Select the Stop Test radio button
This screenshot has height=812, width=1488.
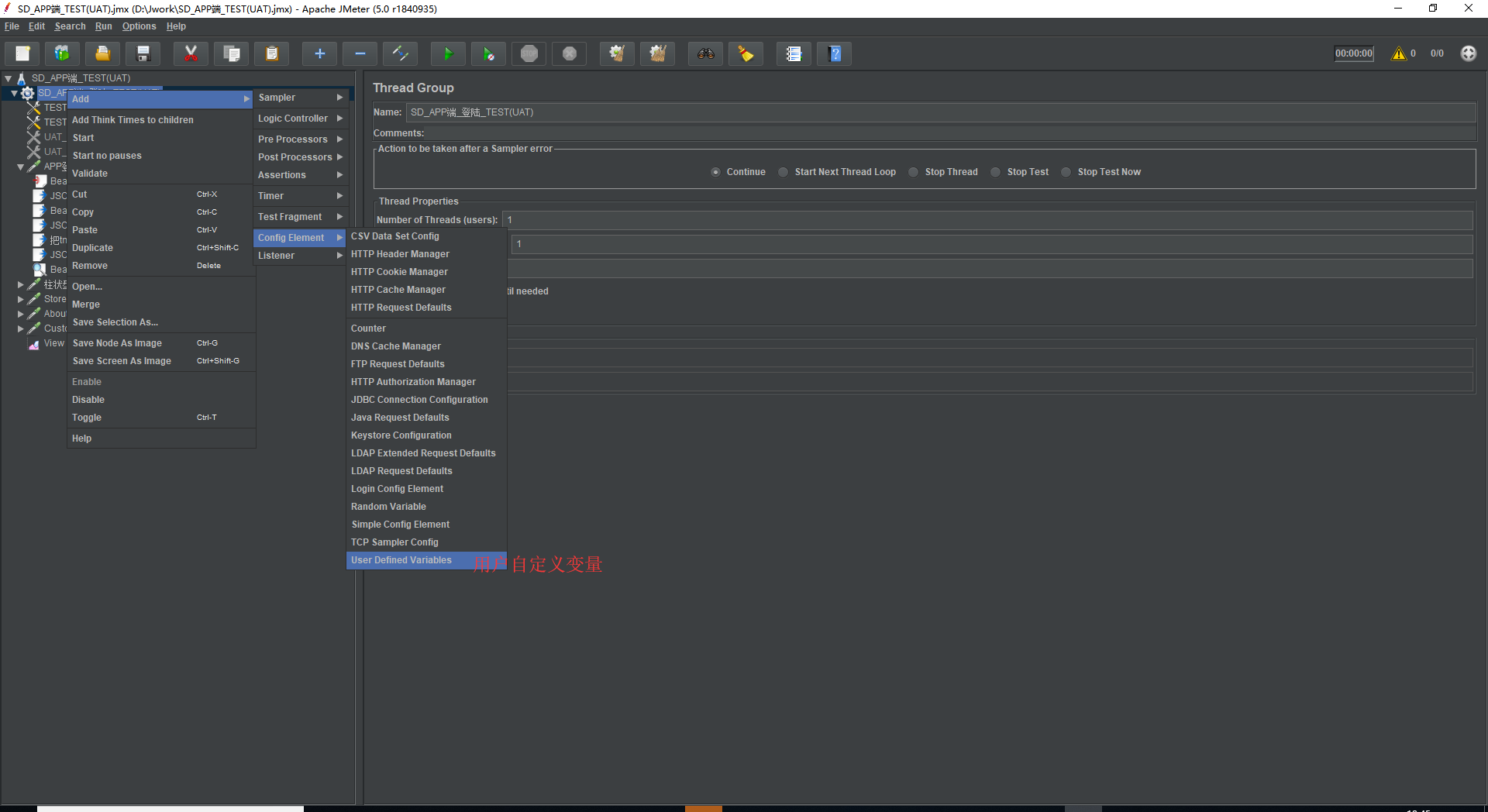pos(996,172)
